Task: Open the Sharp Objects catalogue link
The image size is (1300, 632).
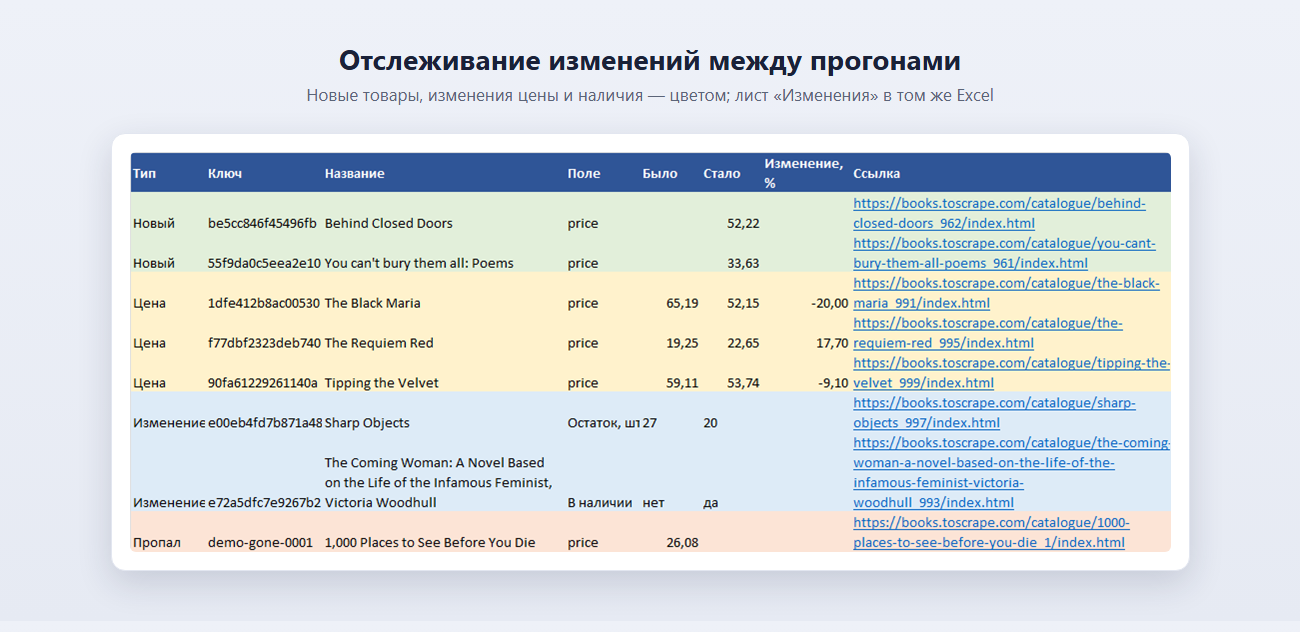Action: [x=994, y=413]
